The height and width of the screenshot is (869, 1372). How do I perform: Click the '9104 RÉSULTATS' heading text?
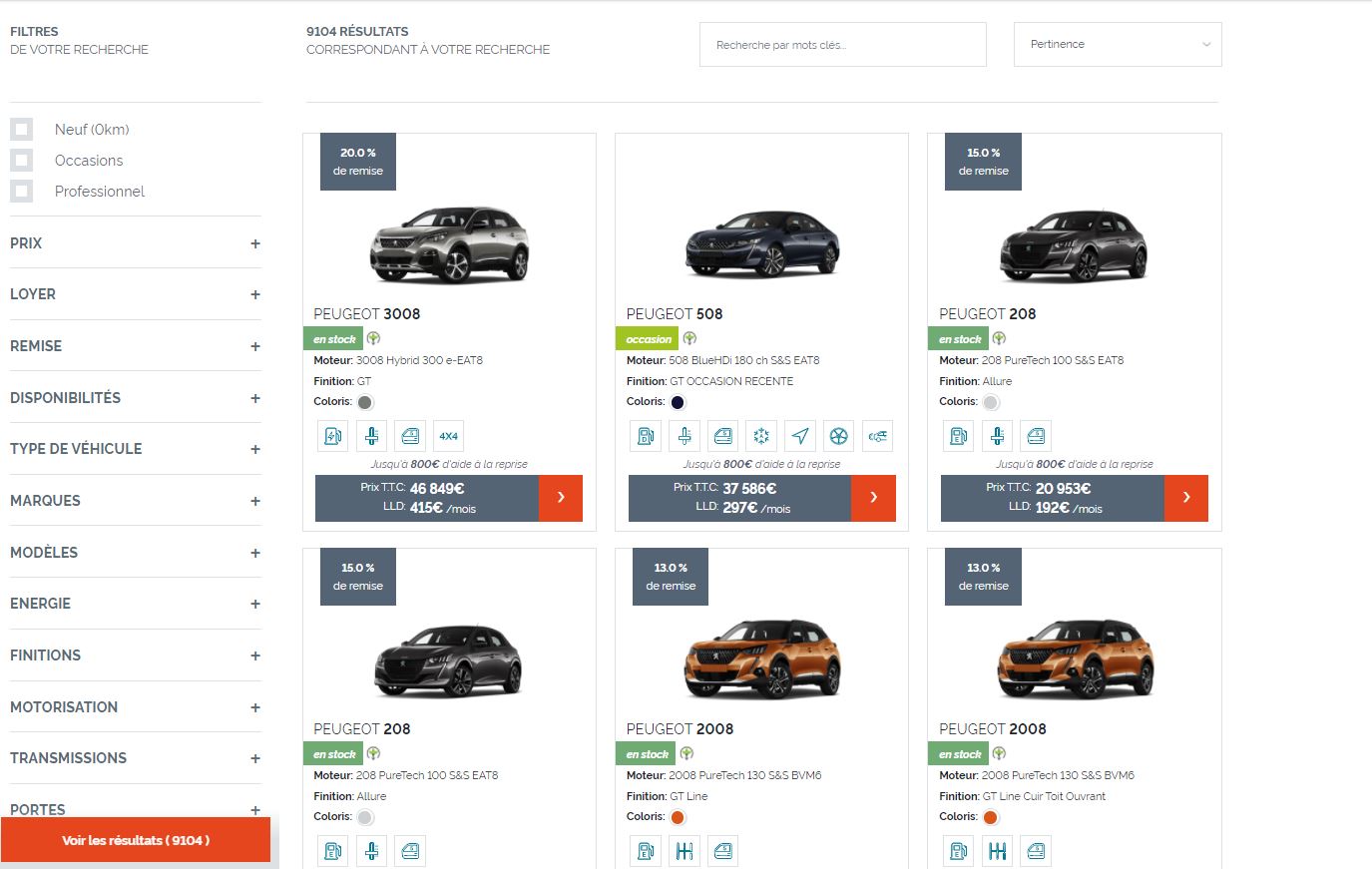(357, 32)
